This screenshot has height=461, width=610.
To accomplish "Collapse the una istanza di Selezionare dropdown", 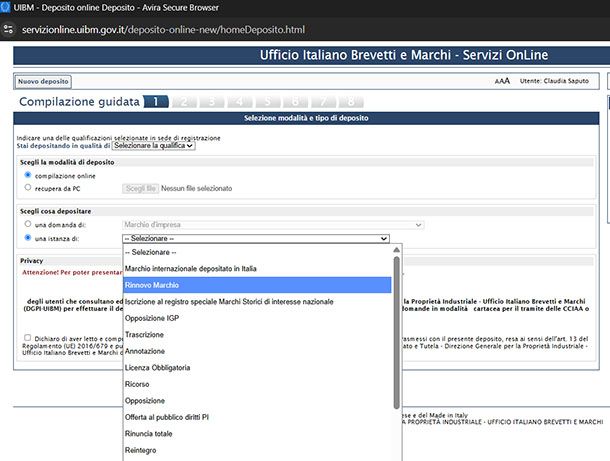I will pos(256,238).
